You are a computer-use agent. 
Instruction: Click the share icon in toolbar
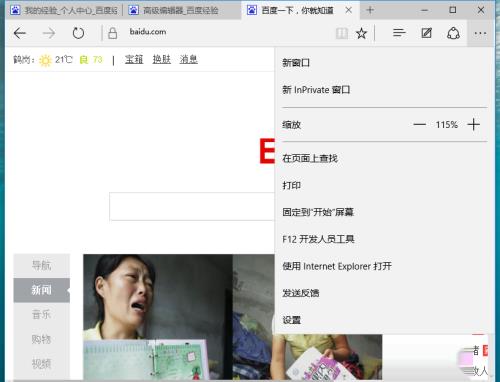click(453, 33)
